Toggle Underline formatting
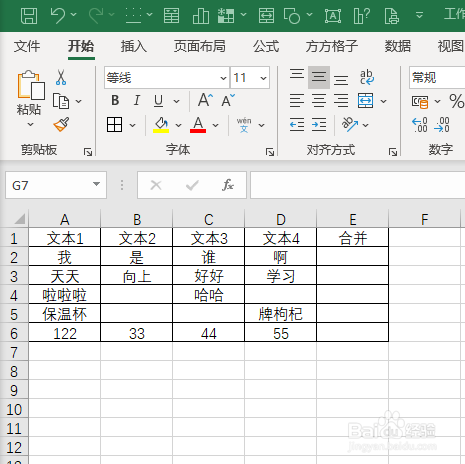This screenshot has height=464, width=465. 159,100
